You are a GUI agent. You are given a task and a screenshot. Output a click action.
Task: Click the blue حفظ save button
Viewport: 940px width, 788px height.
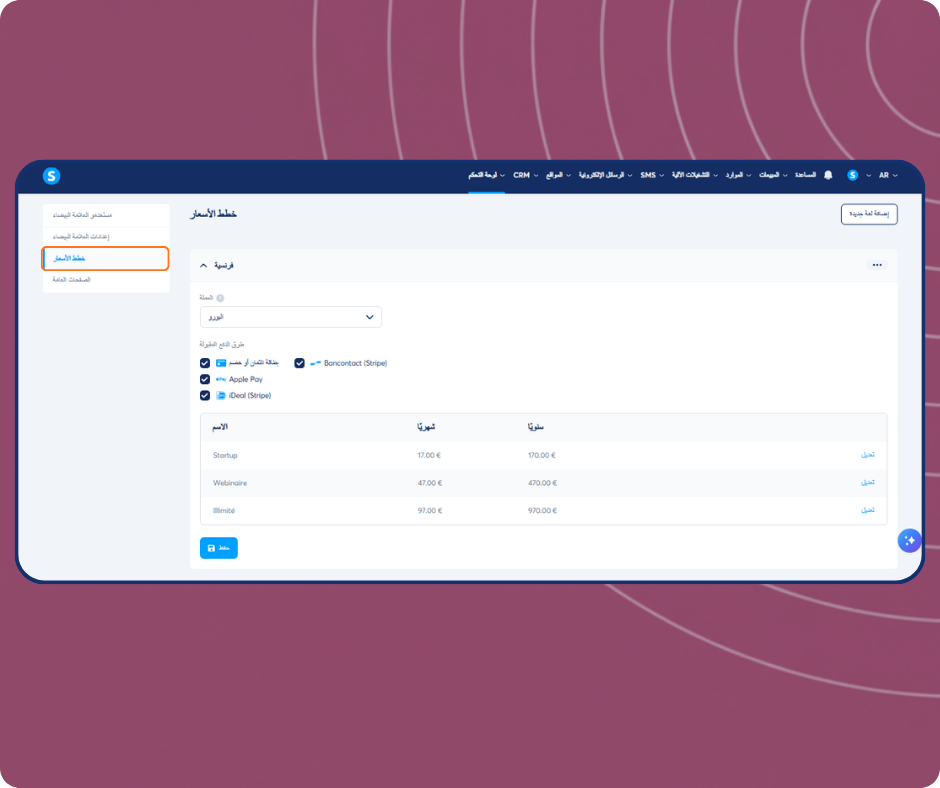pyautogui.click(x=219, y=548)
